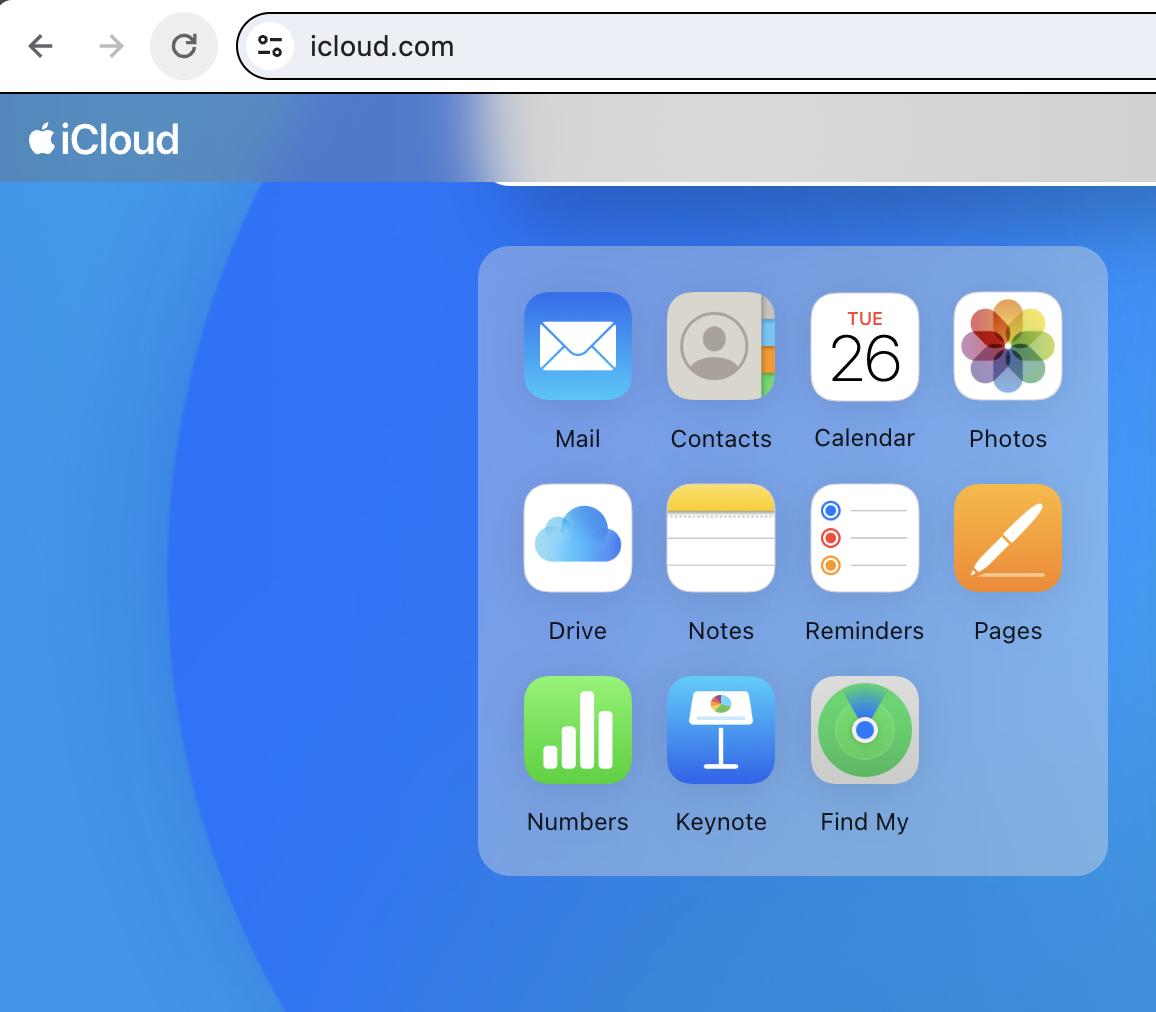Open the iCloud Drive icon

click(x=577, y=537)
